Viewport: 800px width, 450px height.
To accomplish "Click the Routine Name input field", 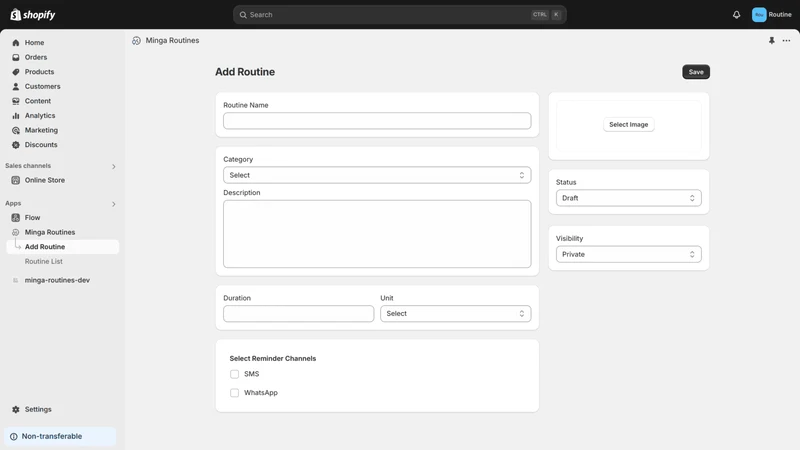I will [x=377, y=121].
